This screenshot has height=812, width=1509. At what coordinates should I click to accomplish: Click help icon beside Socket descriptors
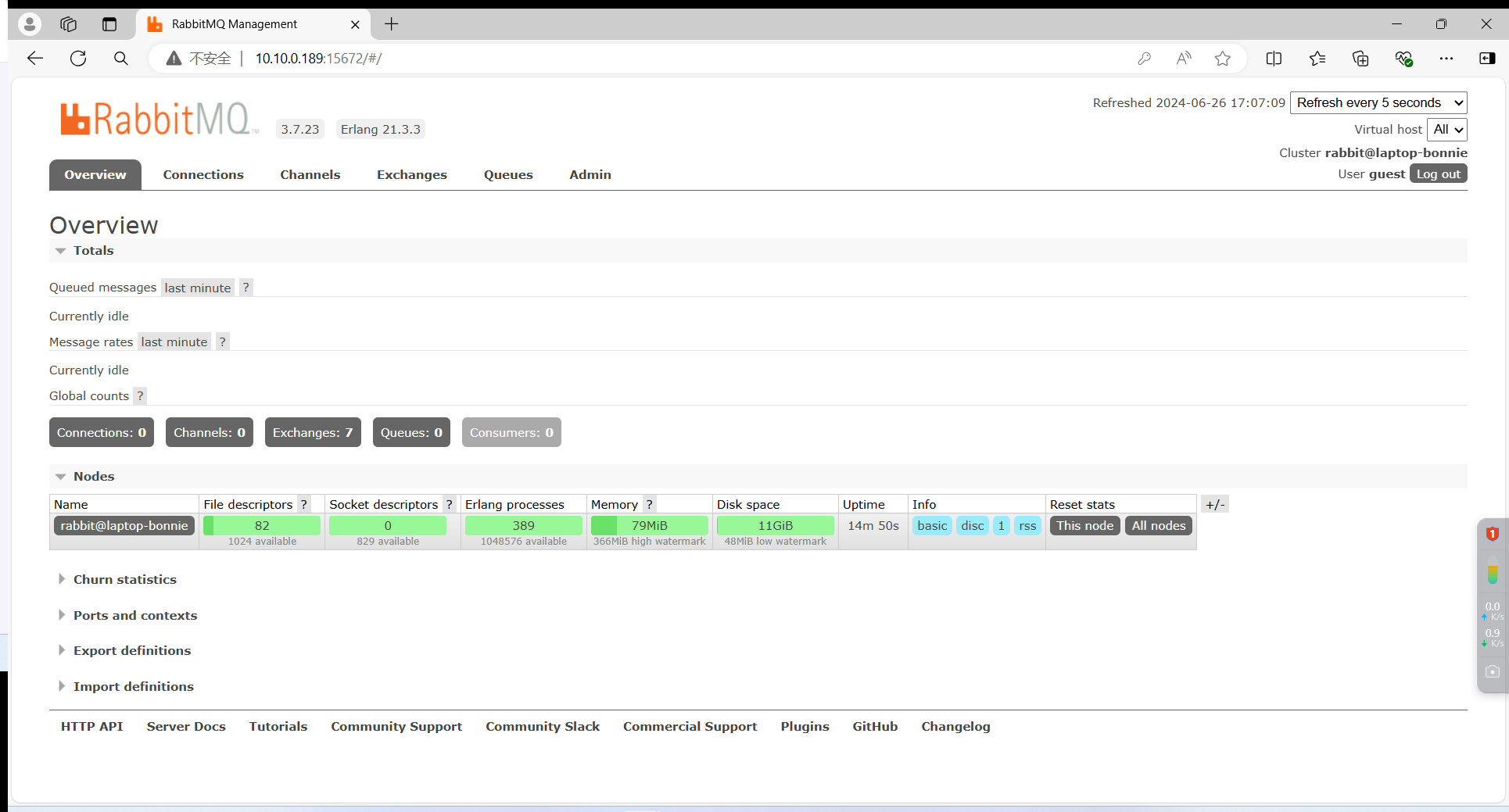pyautogui.click(x=449, y=504)
